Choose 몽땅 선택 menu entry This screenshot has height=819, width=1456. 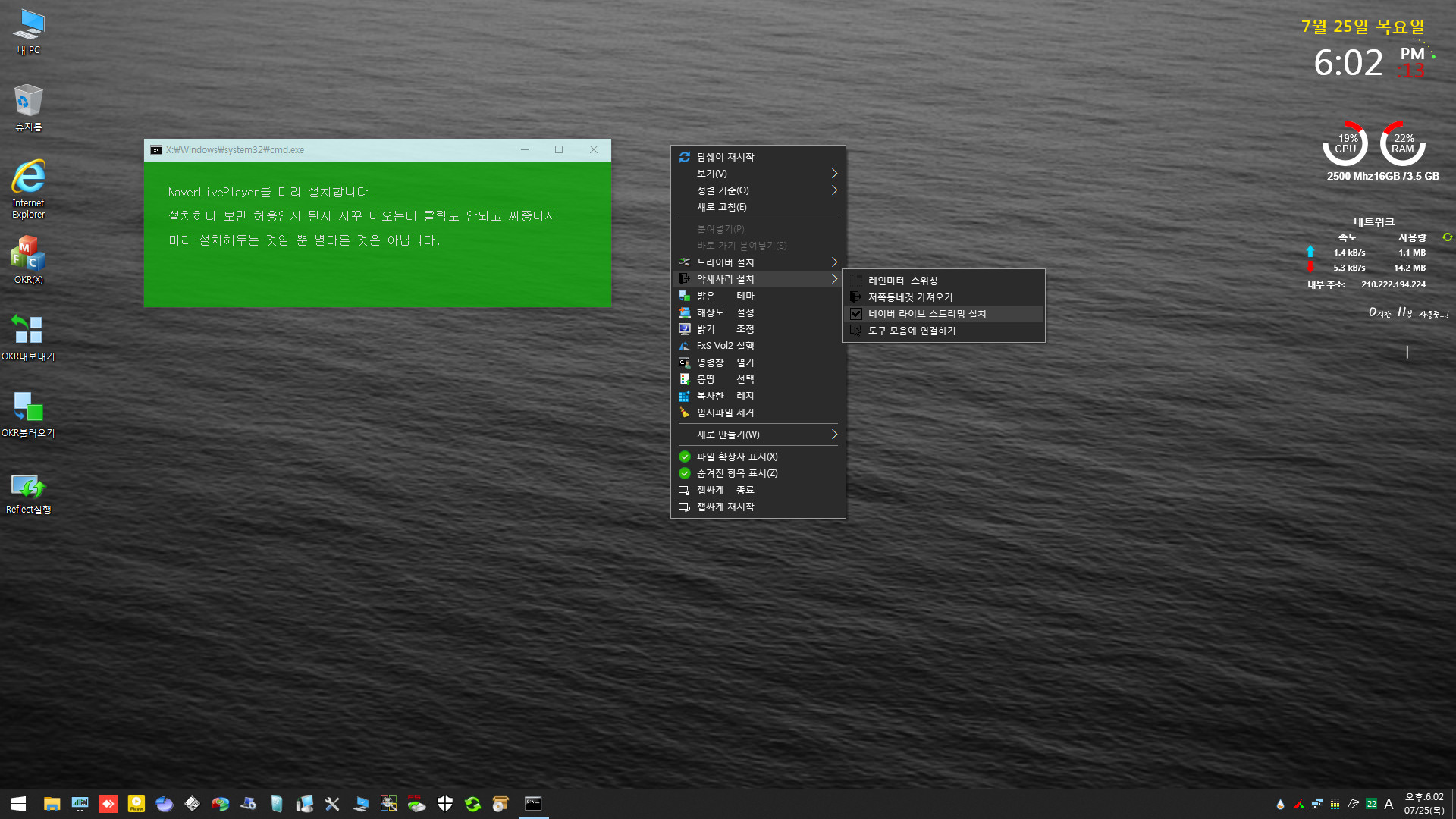click(758, 379)
